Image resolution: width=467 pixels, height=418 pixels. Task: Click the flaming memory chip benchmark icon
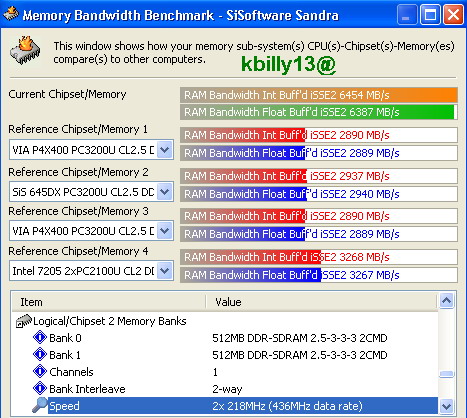(25, 50)
